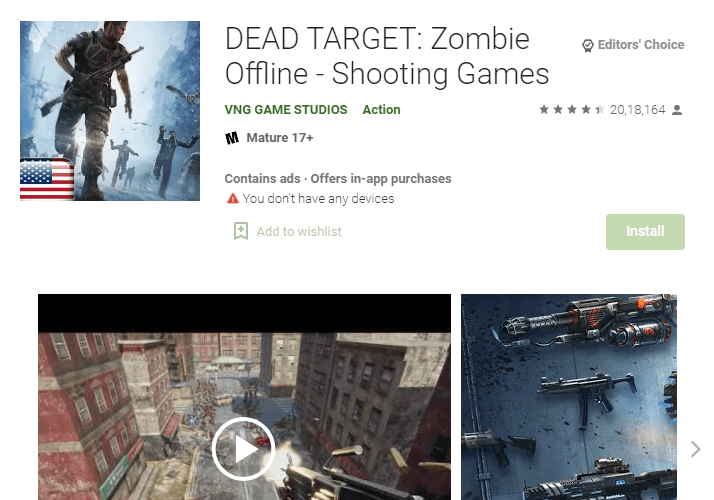Open the Action category link
This screenshot has height=500, width=714.
[382, 110]
